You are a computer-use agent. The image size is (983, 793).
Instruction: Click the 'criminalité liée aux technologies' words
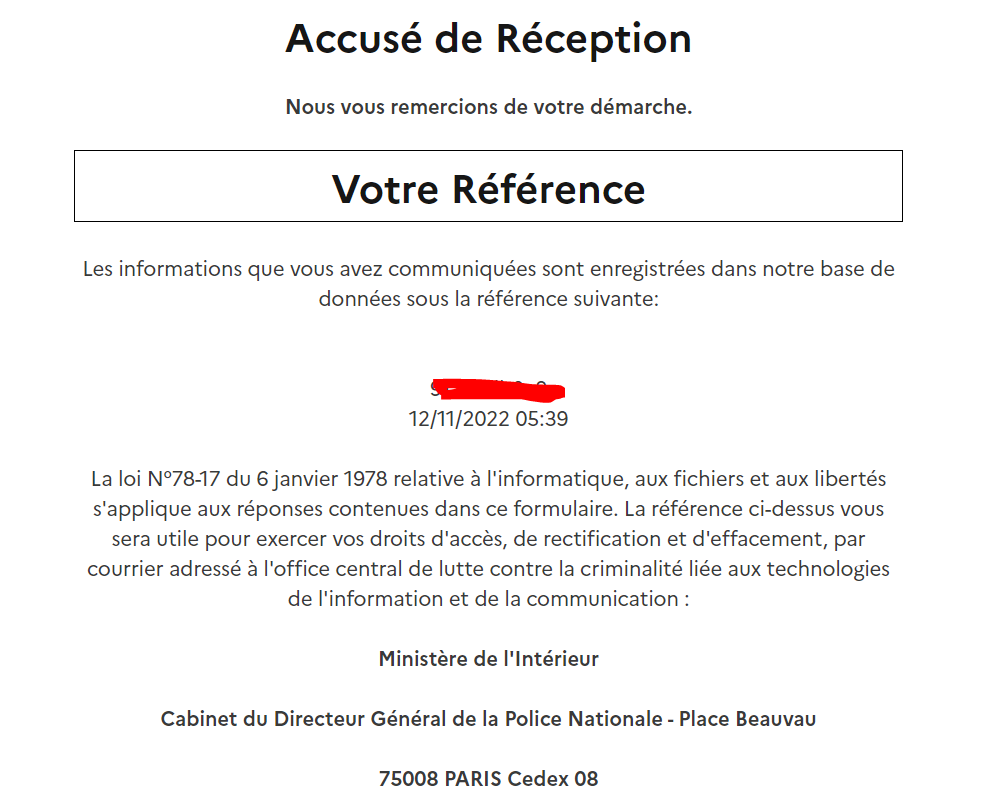735,569
